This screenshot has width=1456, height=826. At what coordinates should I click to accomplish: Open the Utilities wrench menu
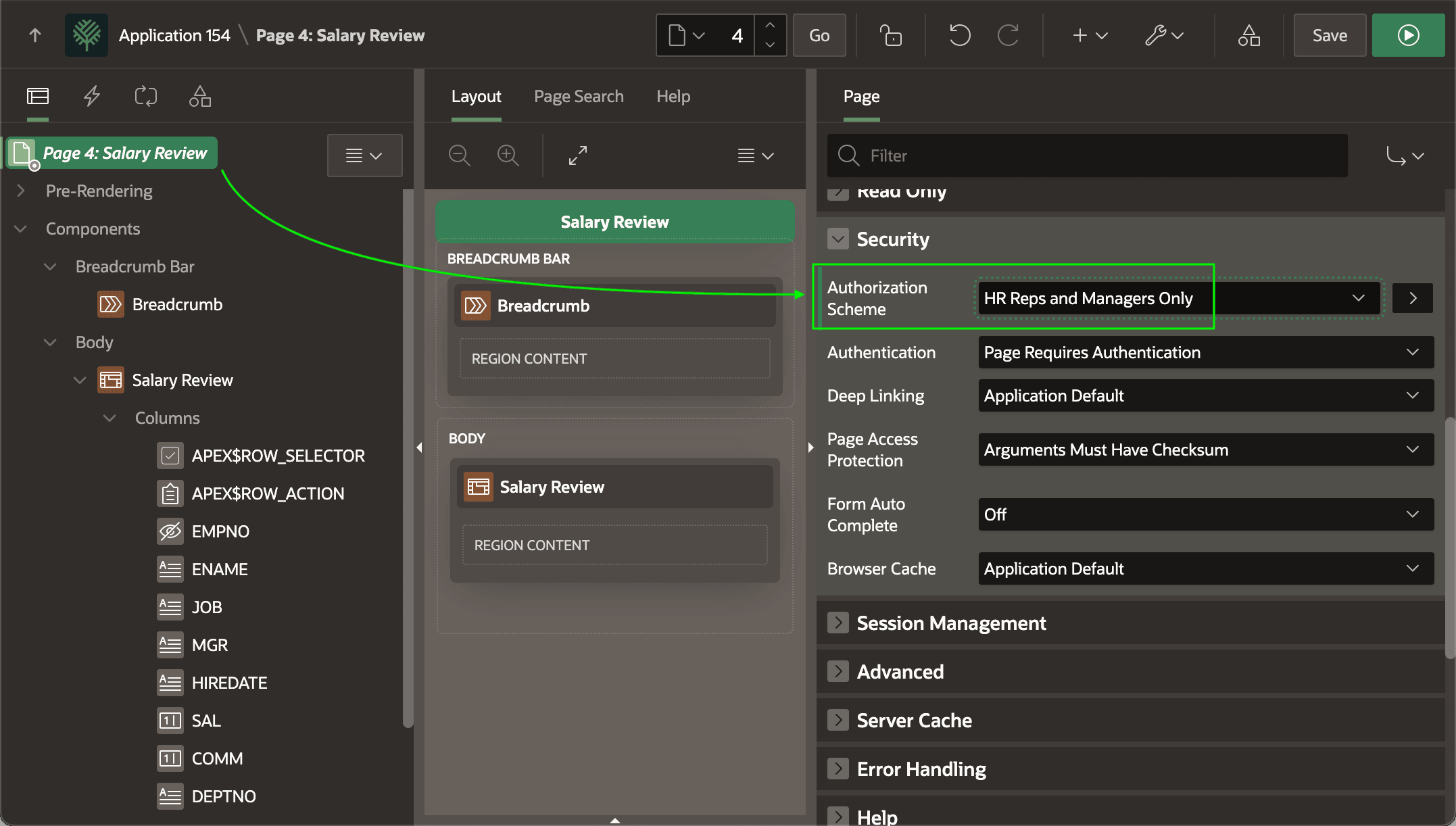[x=1164, y=35]
